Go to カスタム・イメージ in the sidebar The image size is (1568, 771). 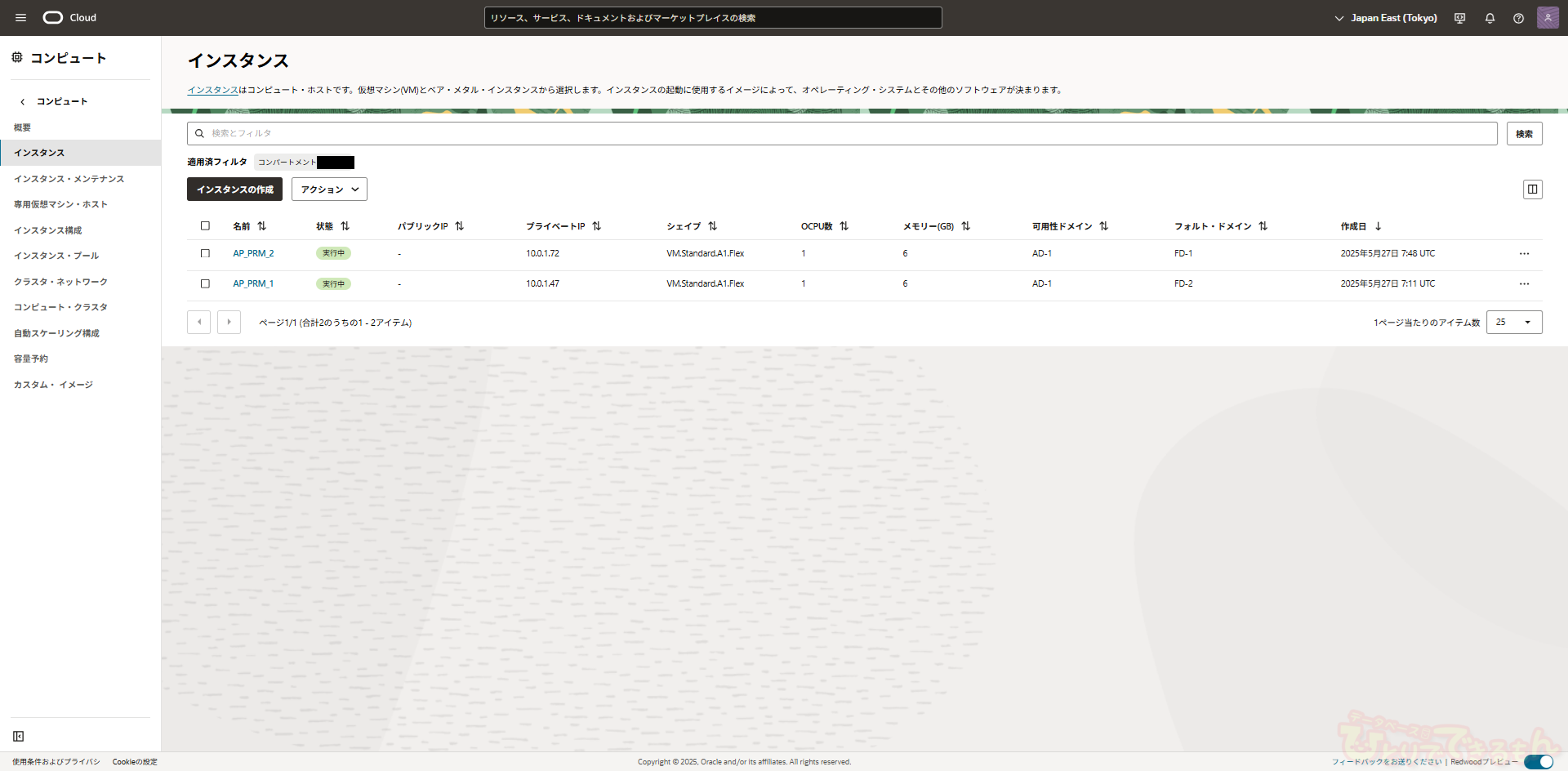tap(53, 385)
